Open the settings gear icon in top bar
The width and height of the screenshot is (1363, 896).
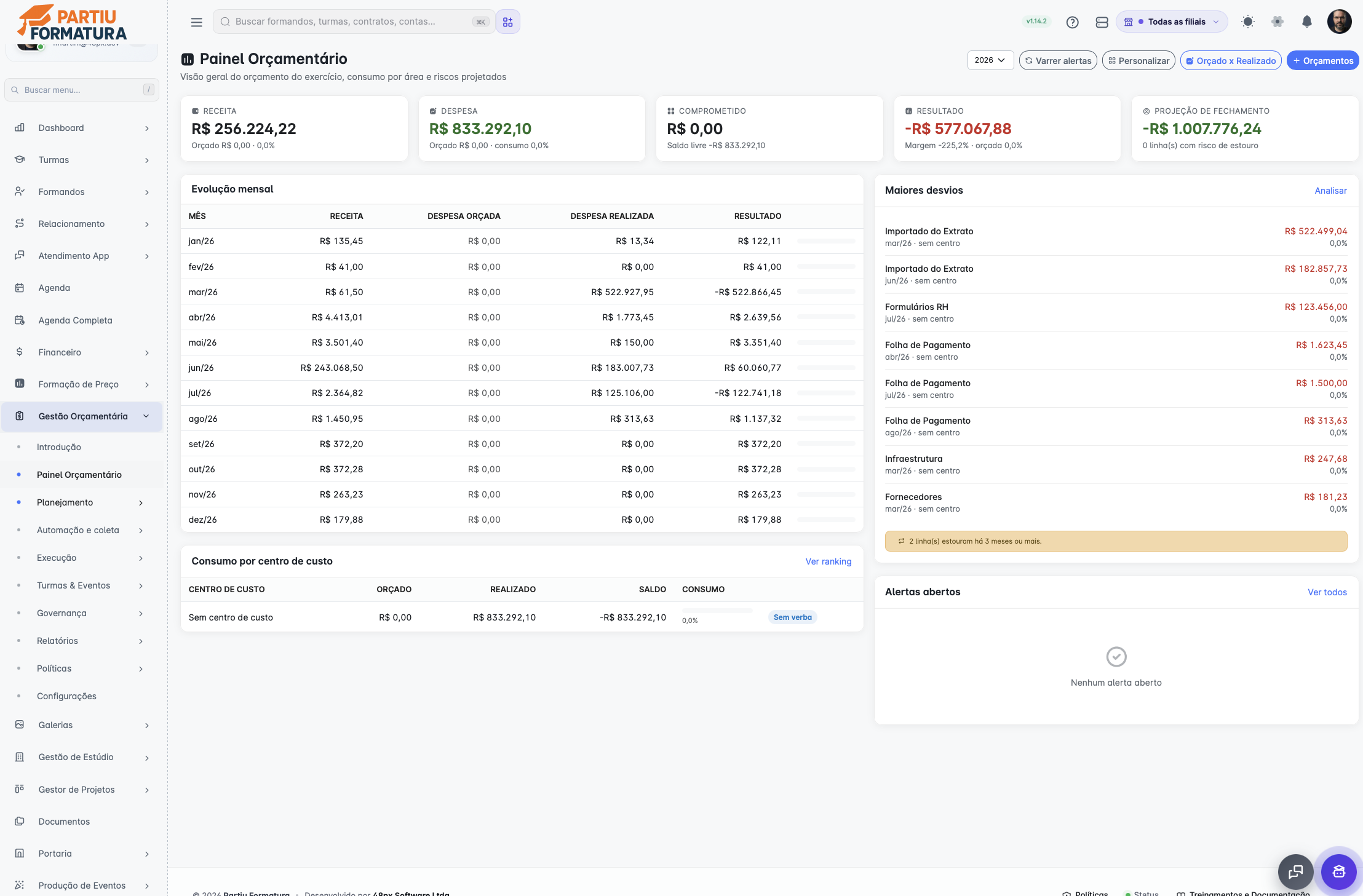click(1278, 22)
